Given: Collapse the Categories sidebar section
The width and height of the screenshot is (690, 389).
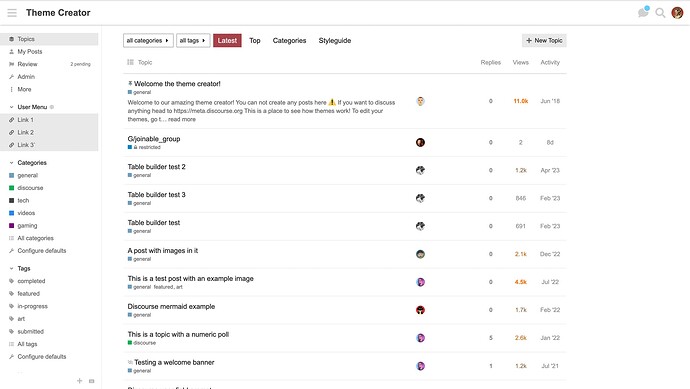Looking at the screenshot, I should click(x=28, y=163).
